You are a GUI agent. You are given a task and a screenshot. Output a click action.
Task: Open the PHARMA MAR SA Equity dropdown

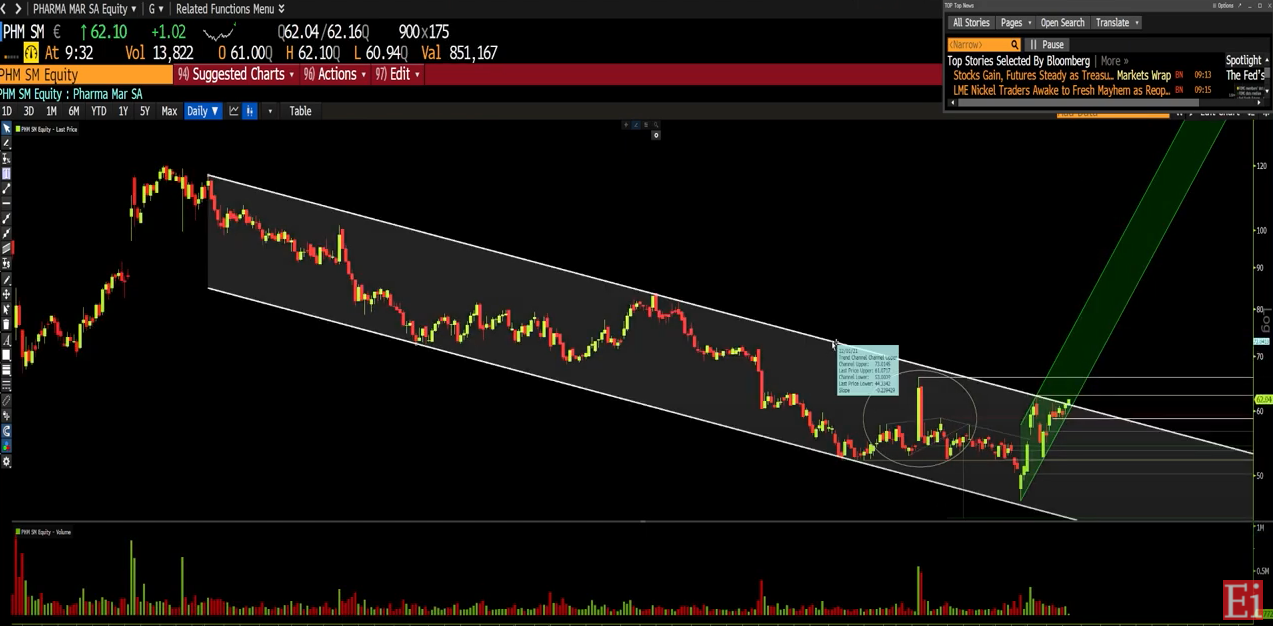click(x=84, y=9)
